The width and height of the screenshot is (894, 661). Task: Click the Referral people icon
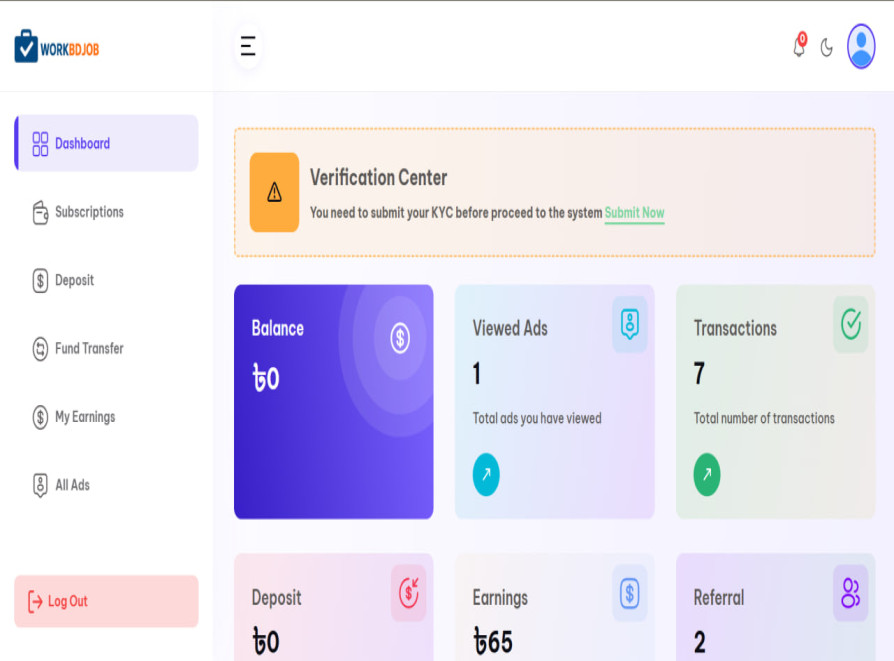click(x=850, y=593)
